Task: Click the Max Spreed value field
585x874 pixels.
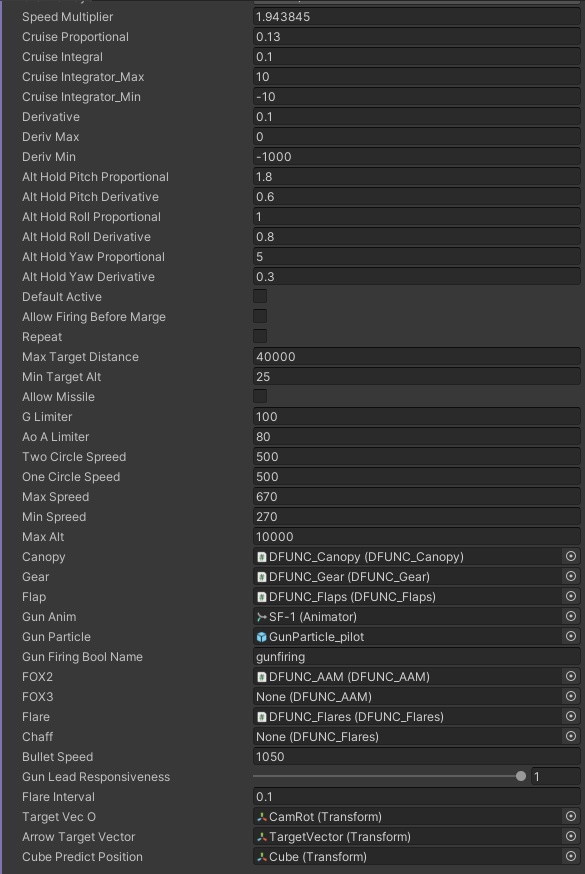Action: coord(417,497)
